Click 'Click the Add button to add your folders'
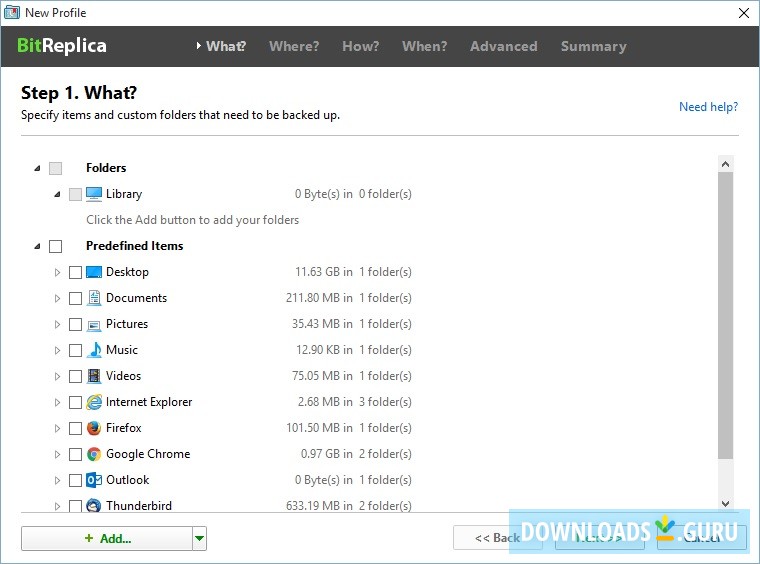760x564 pixels. (x=192, y=220)
